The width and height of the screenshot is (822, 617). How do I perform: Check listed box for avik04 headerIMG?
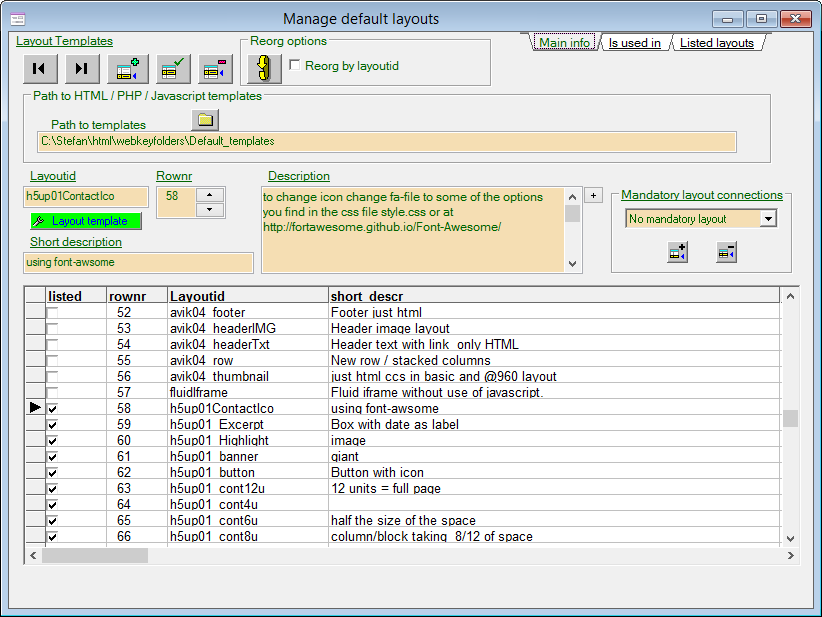52,329
